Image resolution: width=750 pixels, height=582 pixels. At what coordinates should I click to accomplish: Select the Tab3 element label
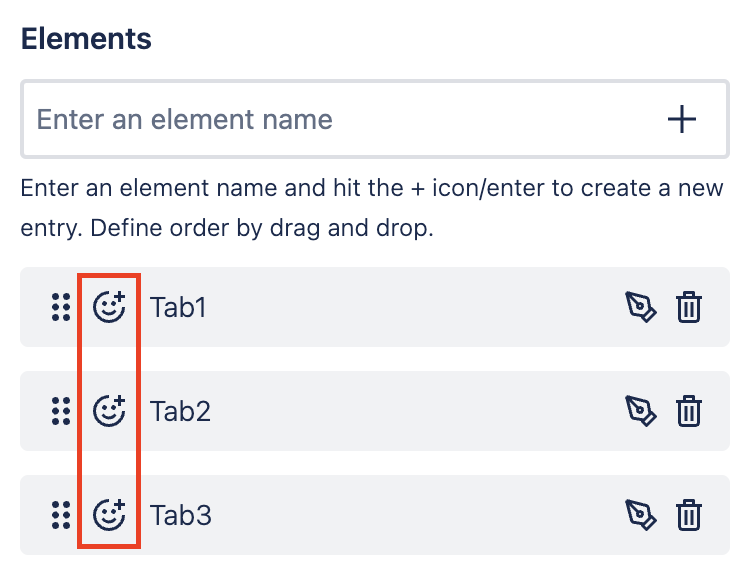[x=180, y=515]
